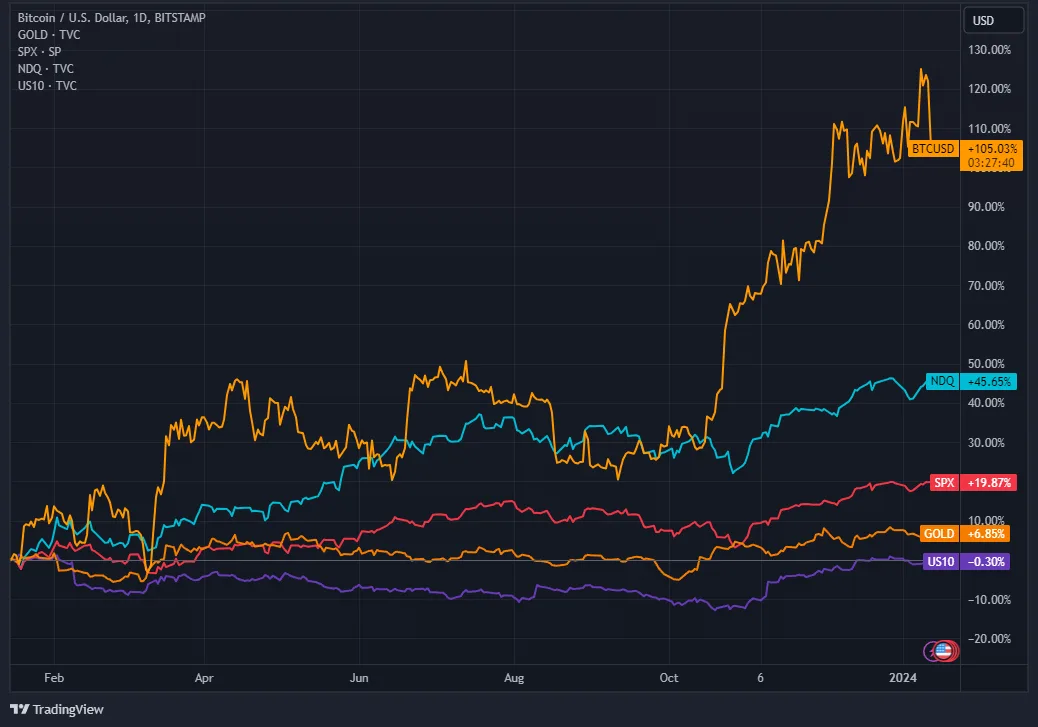This screenshot has width=1038, height=727.
Task: Click the US flag event icon
Action: point(943,651)
